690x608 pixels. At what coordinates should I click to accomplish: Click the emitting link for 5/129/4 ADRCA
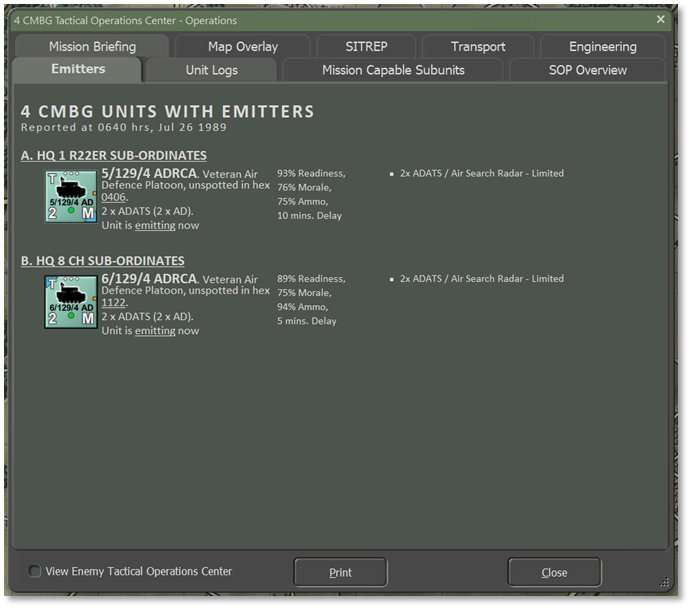click(x=155, y=225)
